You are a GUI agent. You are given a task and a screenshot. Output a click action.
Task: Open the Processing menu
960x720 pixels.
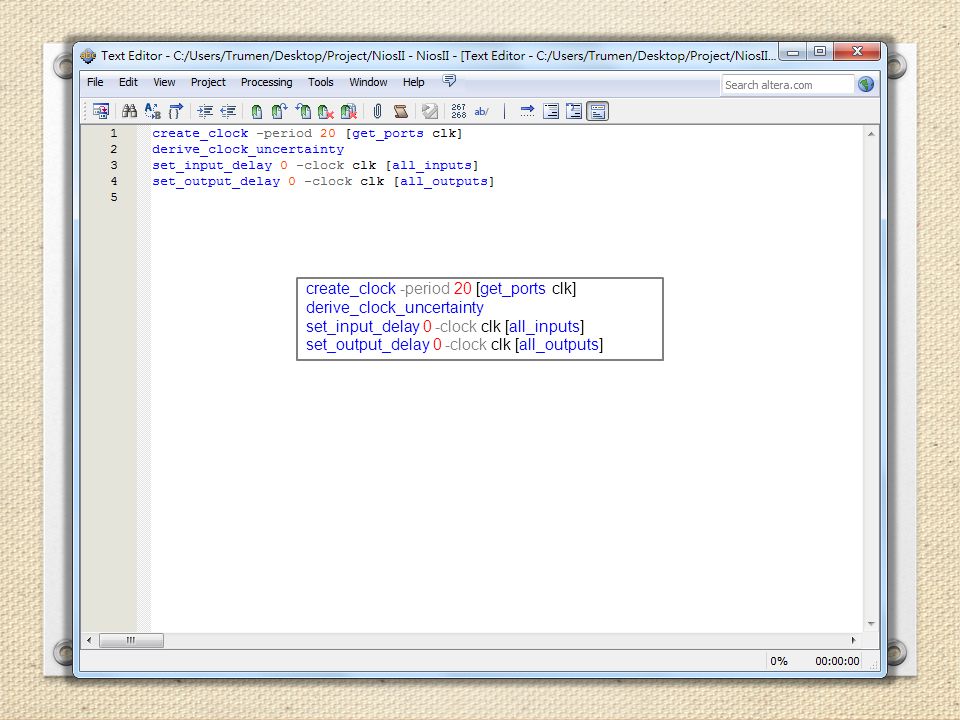point(266,82)
